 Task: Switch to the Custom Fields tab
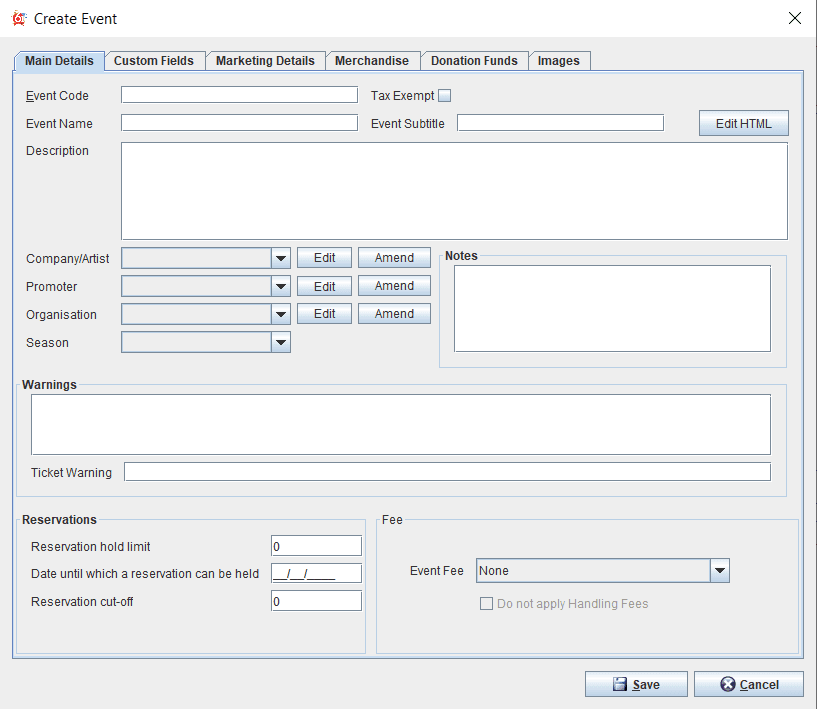click(x=154, y=61)
